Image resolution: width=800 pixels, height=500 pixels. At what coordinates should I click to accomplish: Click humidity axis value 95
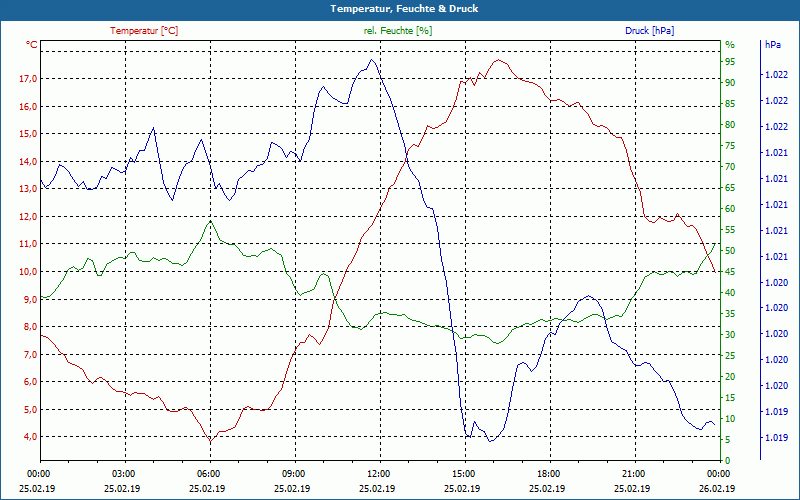click(730, 62)
